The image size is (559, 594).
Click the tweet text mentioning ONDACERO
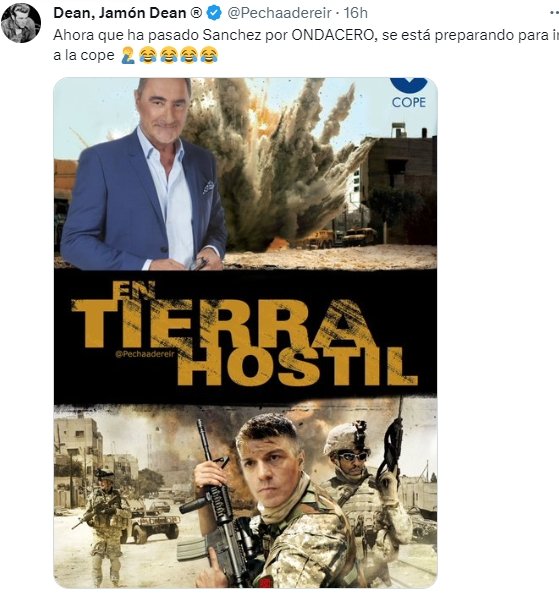click(306, 45)
